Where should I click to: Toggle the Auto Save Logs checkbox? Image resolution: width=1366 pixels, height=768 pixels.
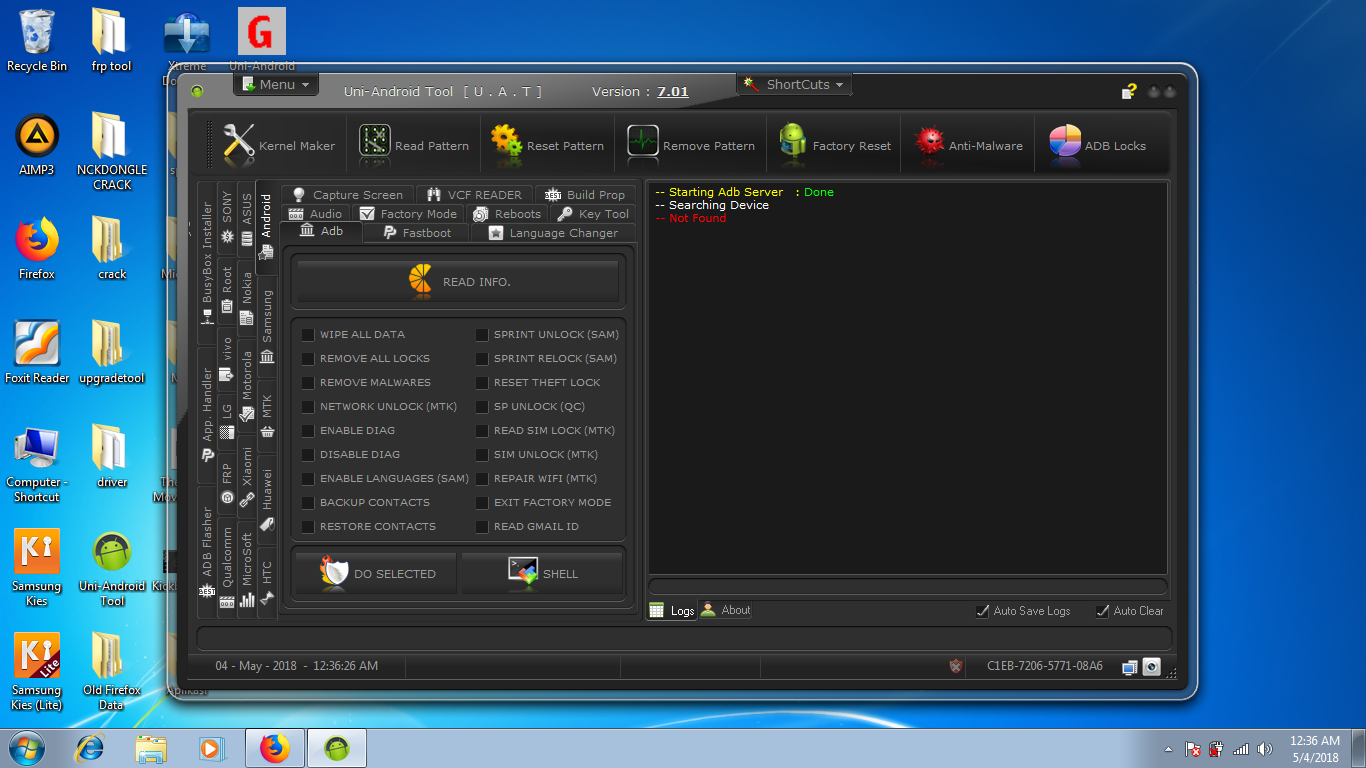[x=982, y=611]
